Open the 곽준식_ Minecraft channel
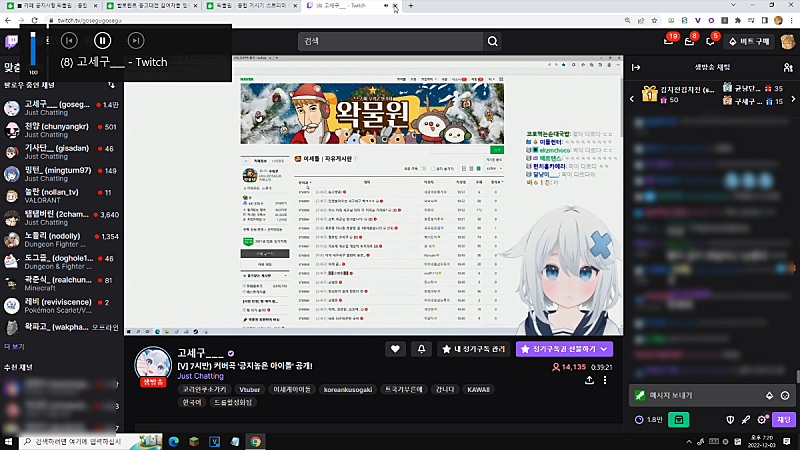The image size is (800, 450). (x=61, y=284)
